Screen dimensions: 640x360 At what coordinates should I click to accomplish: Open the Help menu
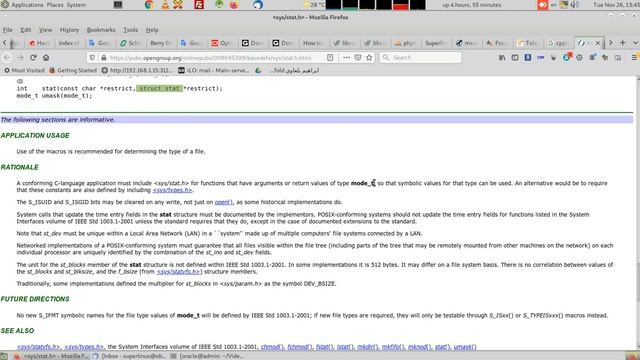152,30
